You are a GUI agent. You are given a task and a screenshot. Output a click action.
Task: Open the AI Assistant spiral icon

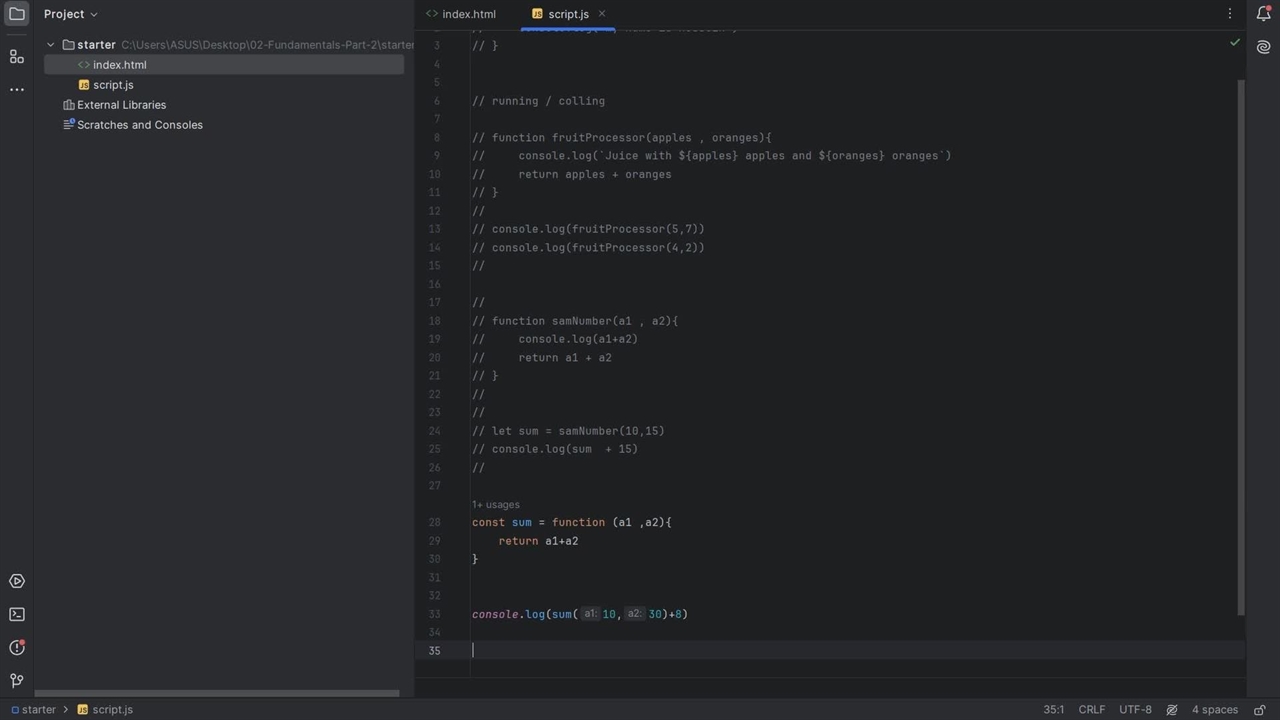coord(1263,47)
